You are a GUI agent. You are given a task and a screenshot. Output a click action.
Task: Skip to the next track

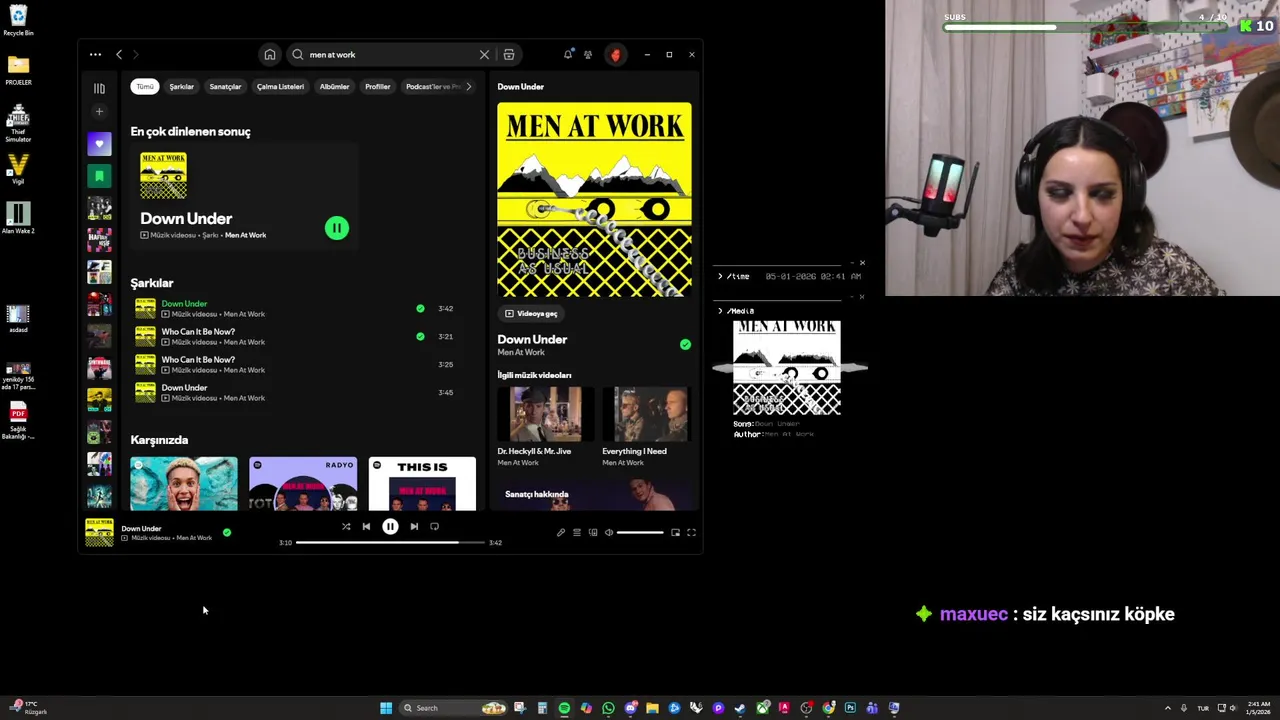coord(414,526)
